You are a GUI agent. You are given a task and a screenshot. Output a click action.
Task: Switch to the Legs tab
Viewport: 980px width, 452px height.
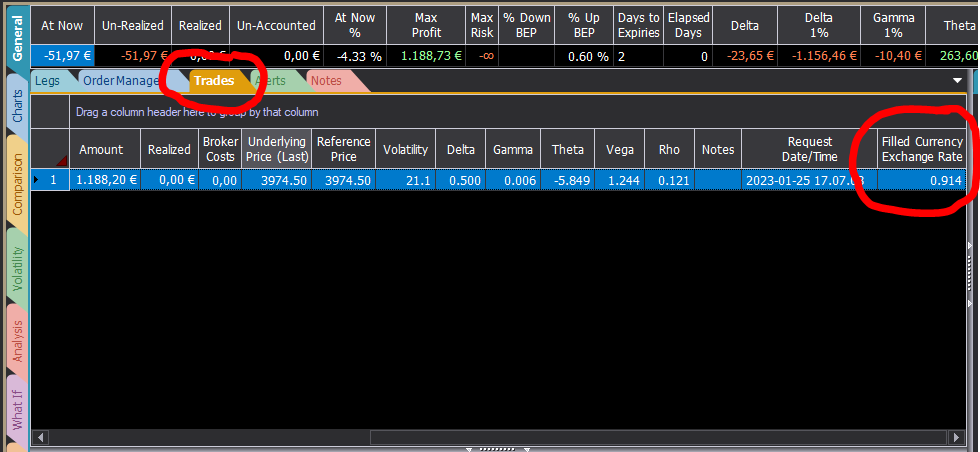(48, 81)
